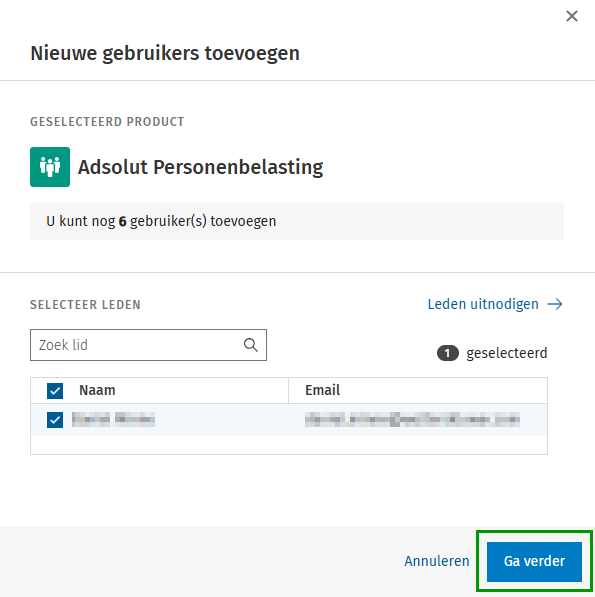Click the arrow next to Leden uitnodigen
595x597 pixels.
pyautogui.click(x=555, y=304)
